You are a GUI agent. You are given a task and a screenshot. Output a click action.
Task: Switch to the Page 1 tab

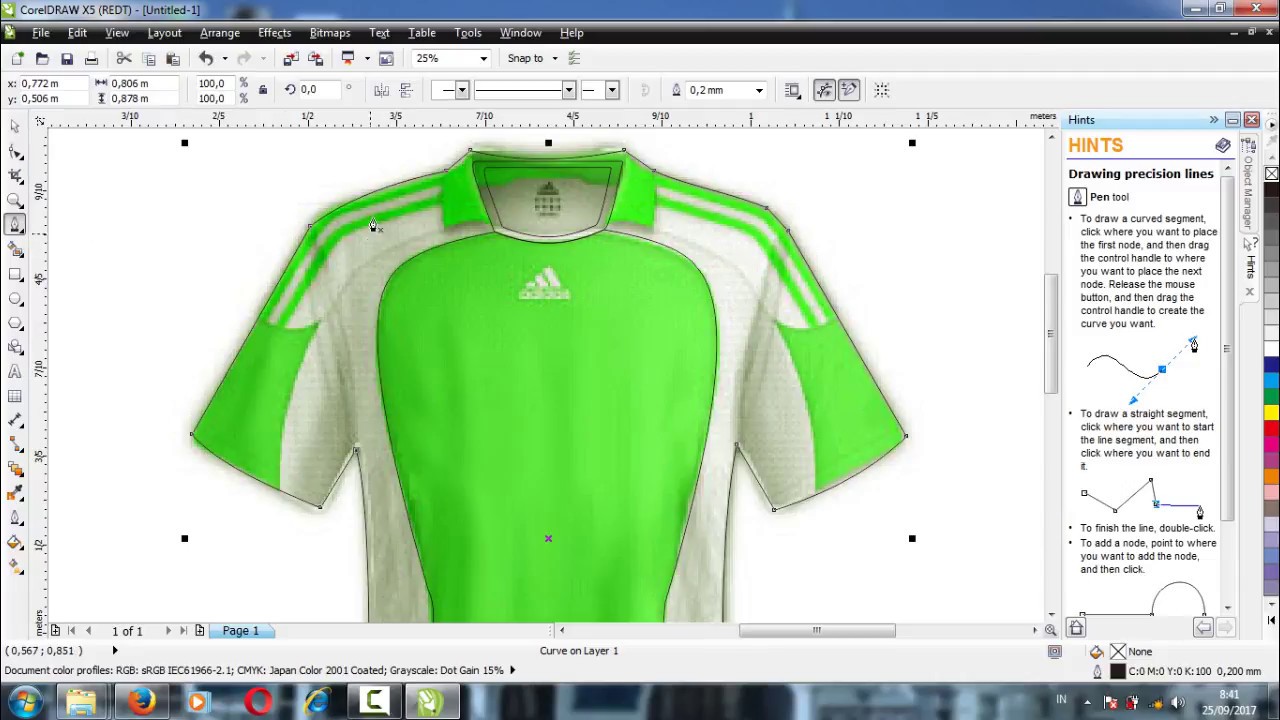coord(240,631)
